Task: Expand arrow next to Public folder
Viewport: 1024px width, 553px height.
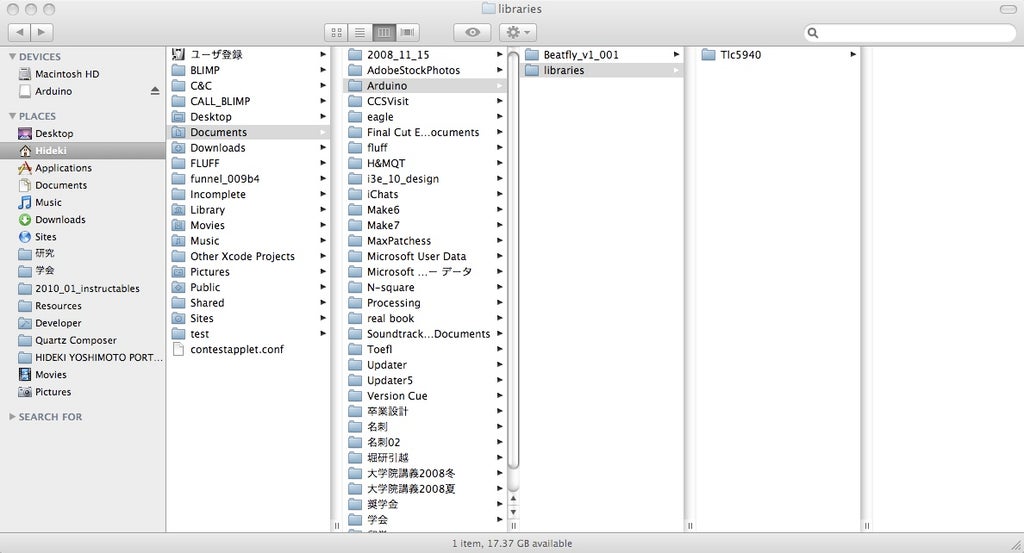Action: 323,287
